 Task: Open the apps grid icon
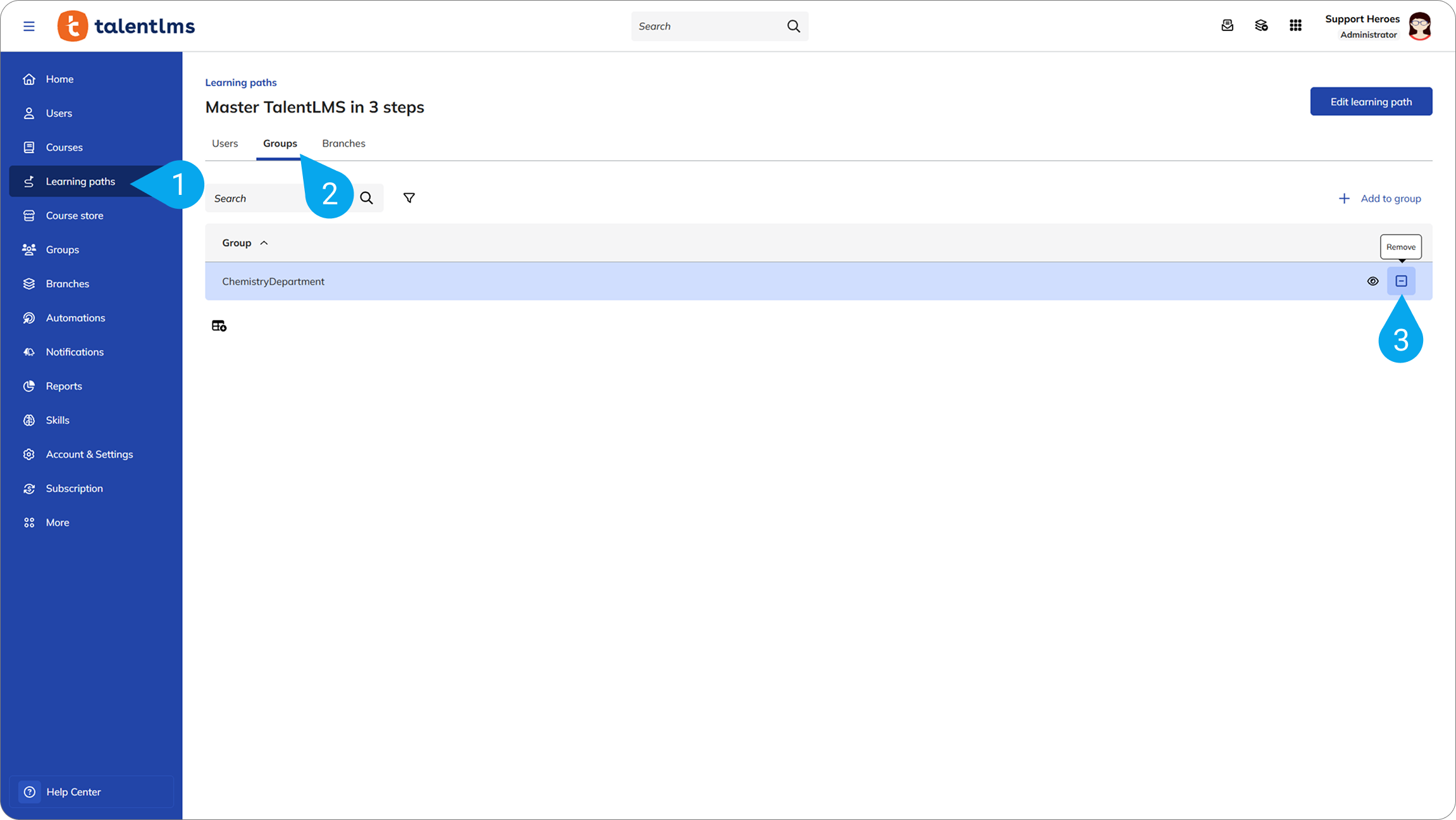tap(1295, 25)
